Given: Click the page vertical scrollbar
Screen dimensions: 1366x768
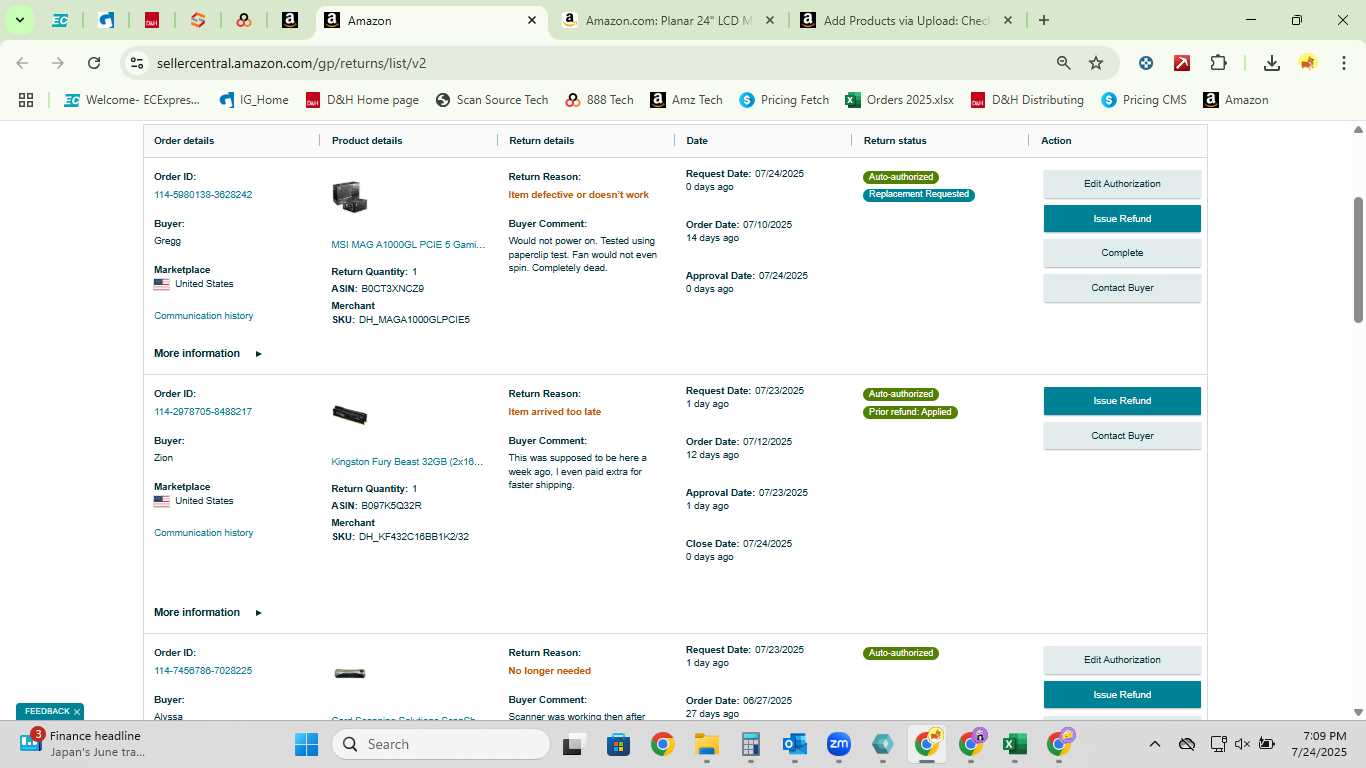Looking at the screenshot, I should [1358, 260].
